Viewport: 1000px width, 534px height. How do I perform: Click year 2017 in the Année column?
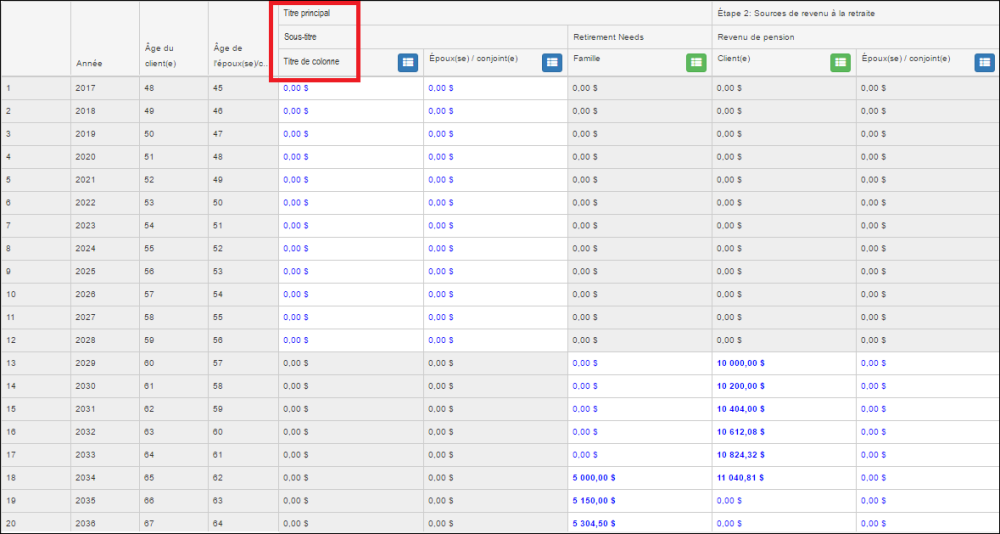tap(84, 87)
